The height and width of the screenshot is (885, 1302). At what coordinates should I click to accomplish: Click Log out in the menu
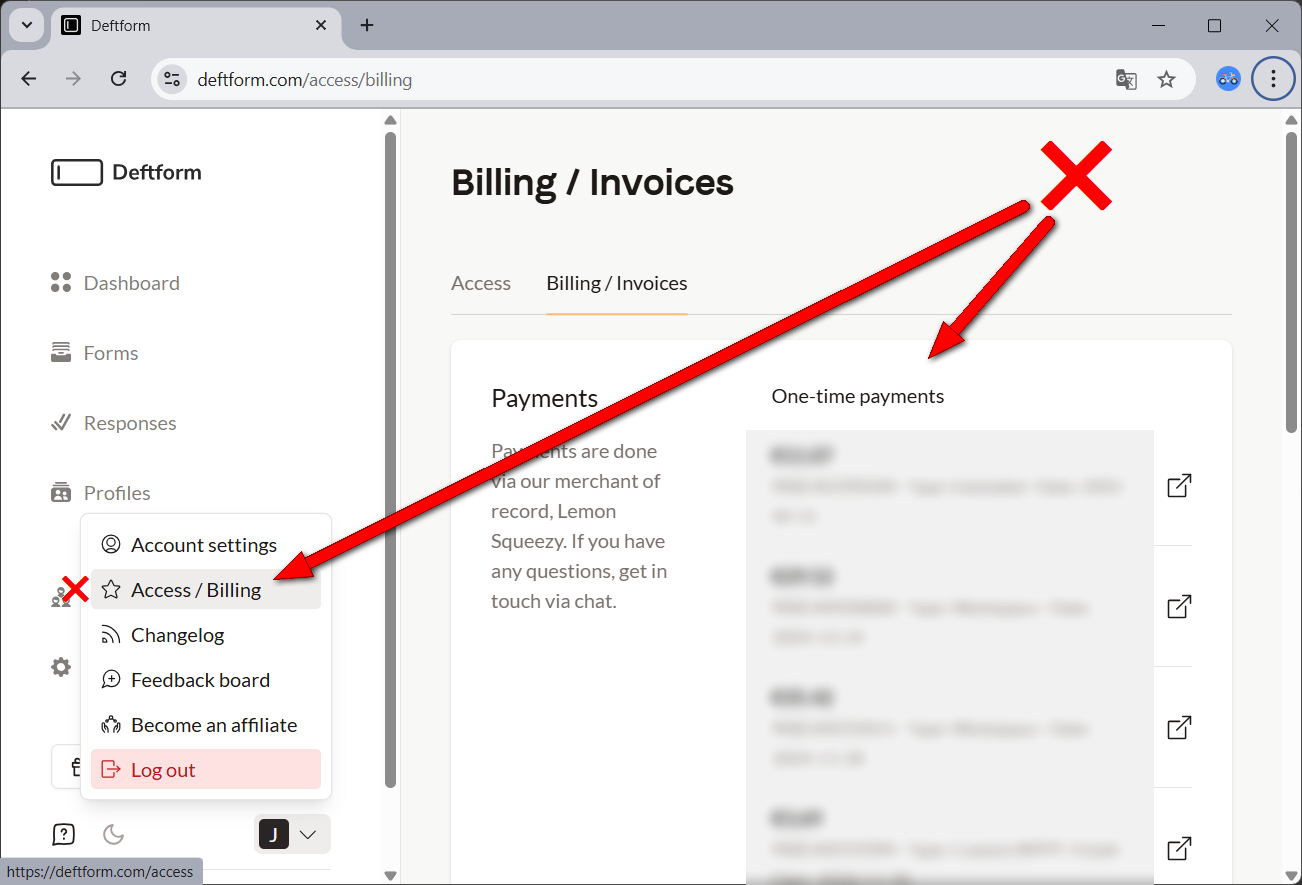coord(206,770)
